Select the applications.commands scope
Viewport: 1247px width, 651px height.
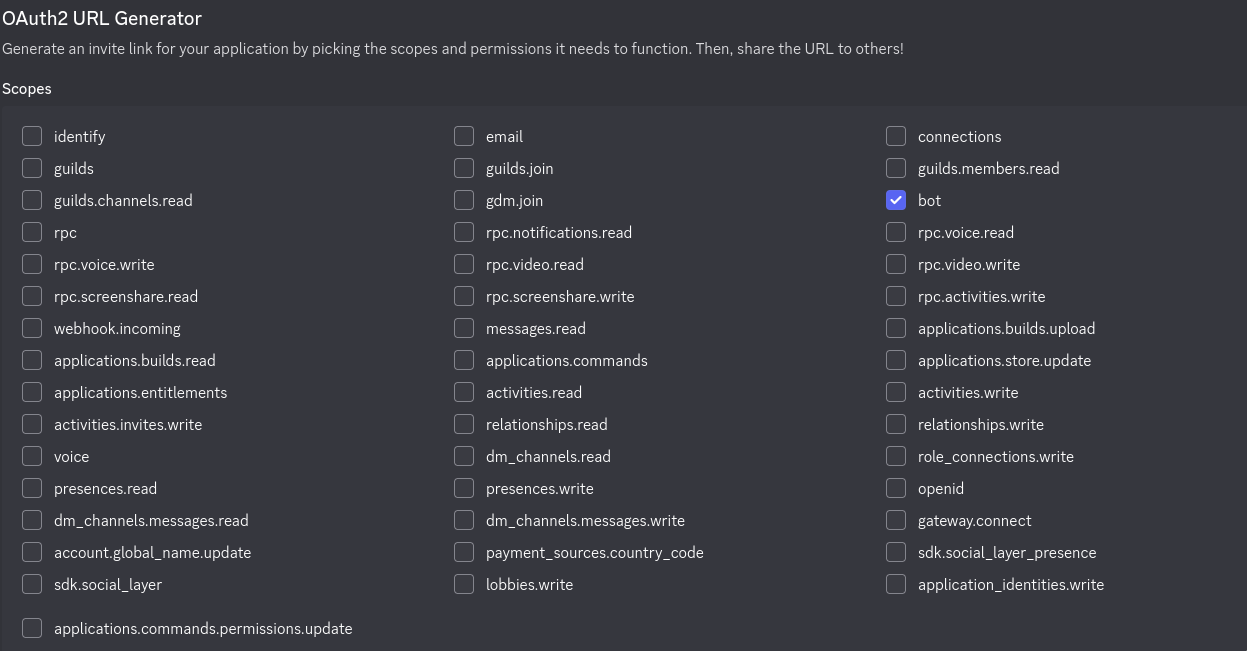[463, 360]
